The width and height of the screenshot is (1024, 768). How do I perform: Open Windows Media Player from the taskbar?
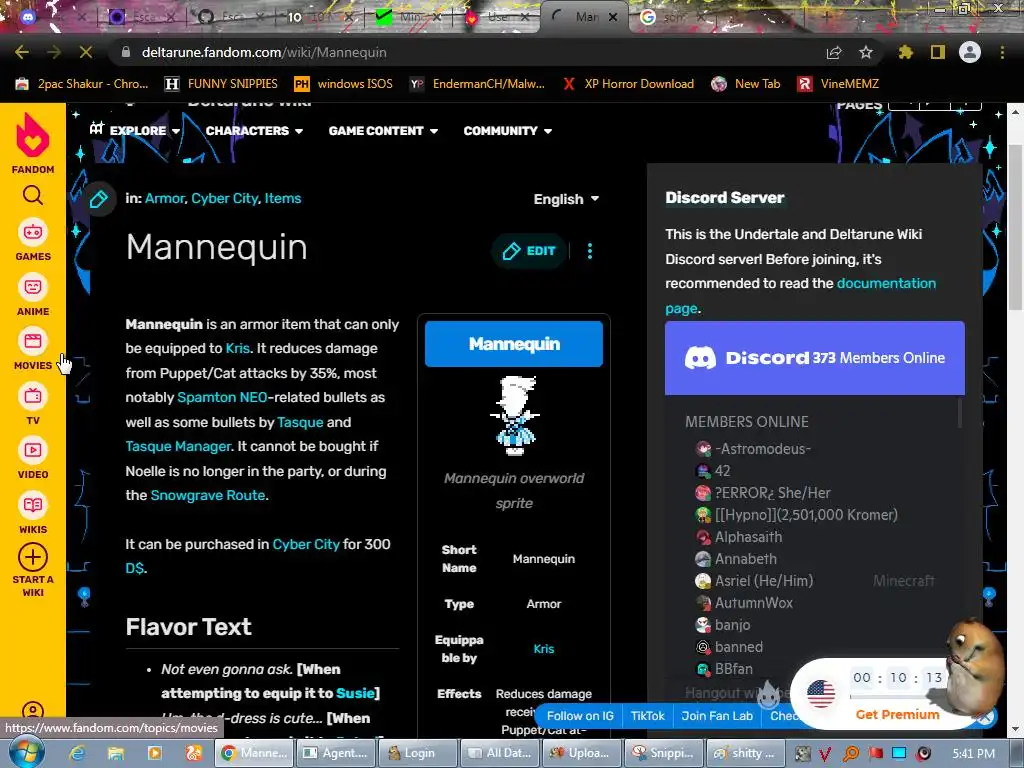pyautogui.click(x=155, y=753)
